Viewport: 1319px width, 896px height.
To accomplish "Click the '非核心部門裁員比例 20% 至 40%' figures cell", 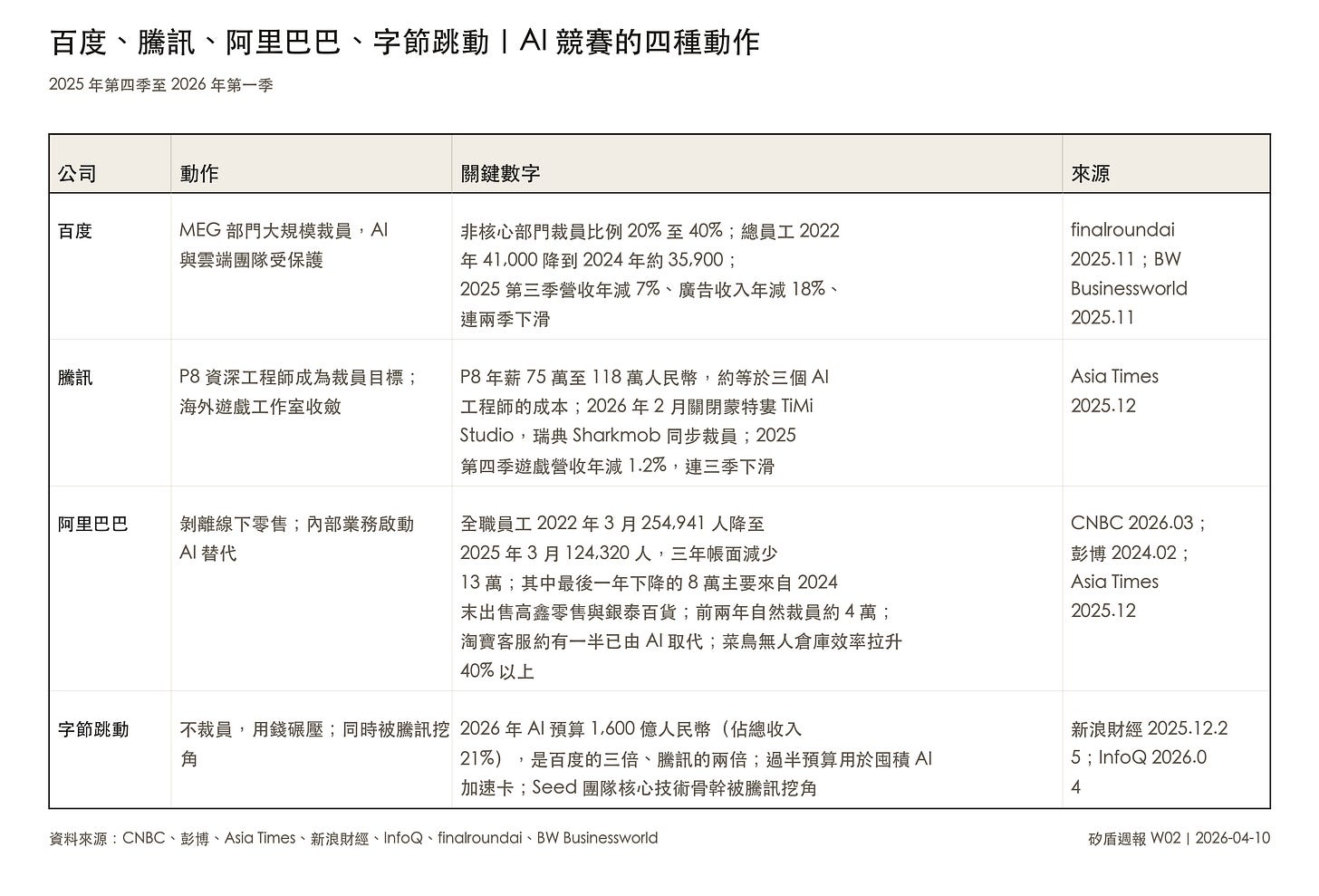I will 756,266.
